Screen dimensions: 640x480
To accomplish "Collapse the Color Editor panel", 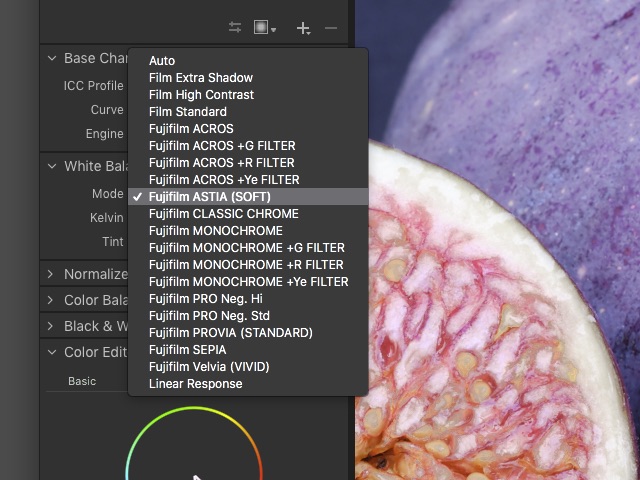I will (x=51, y=352).
